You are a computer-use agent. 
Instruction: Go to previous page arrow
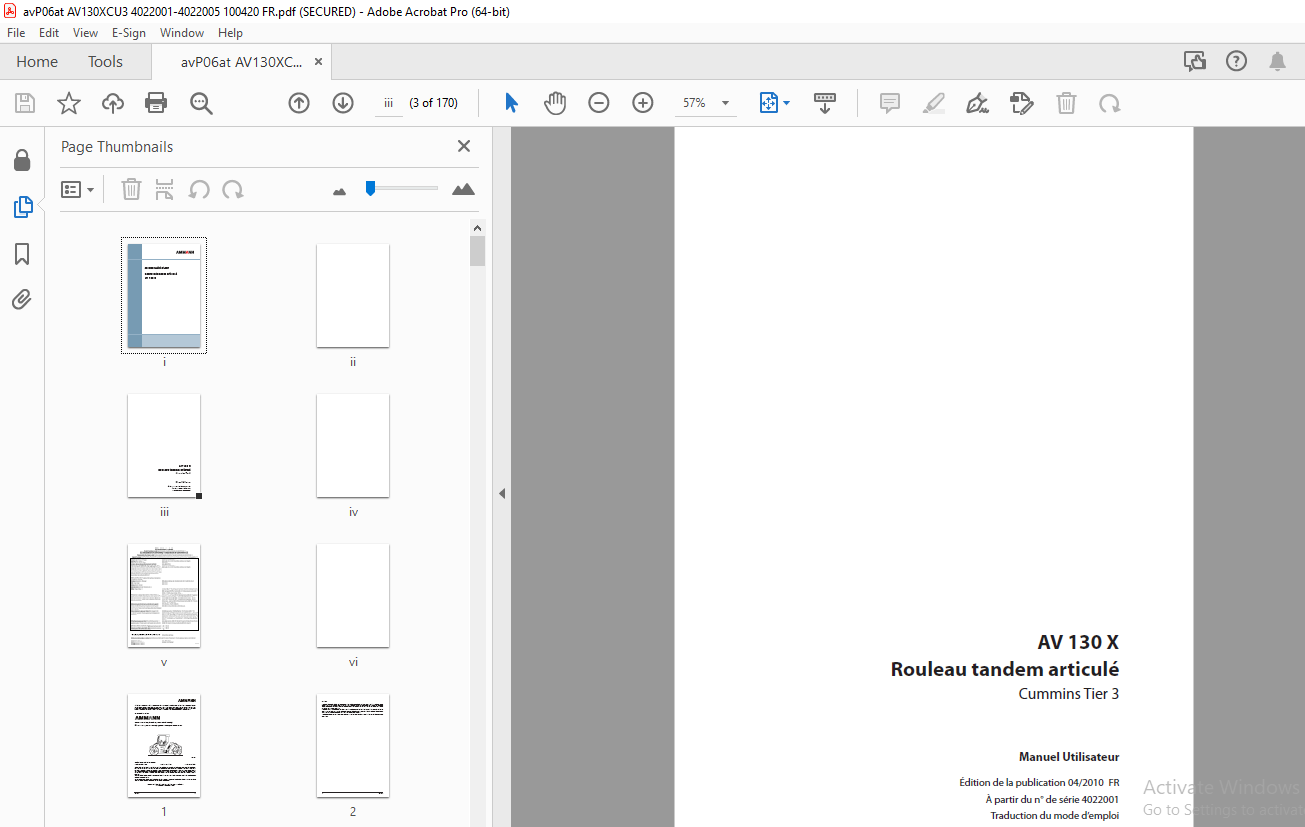299,103
